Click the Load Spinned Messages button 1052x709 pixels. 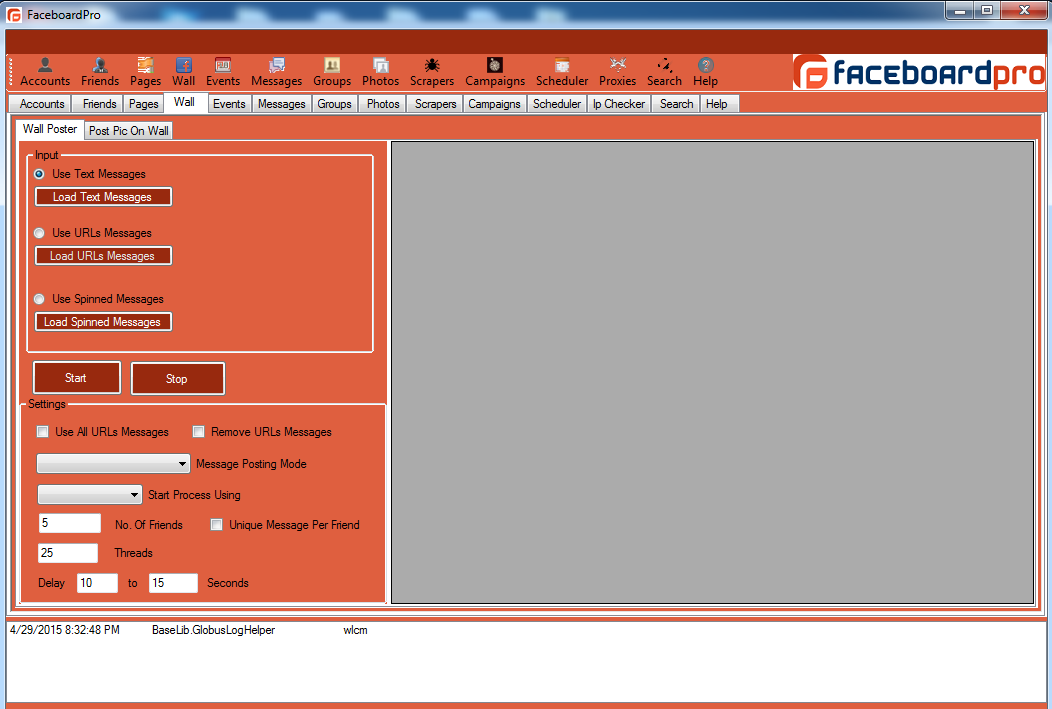click(x=103, y=322)
